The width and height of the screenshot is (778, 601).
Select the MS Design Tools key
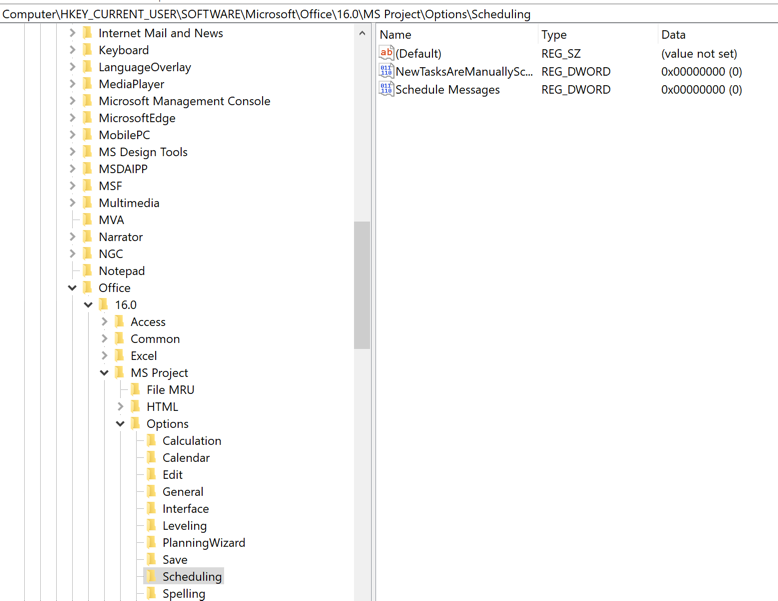(143, 152)
